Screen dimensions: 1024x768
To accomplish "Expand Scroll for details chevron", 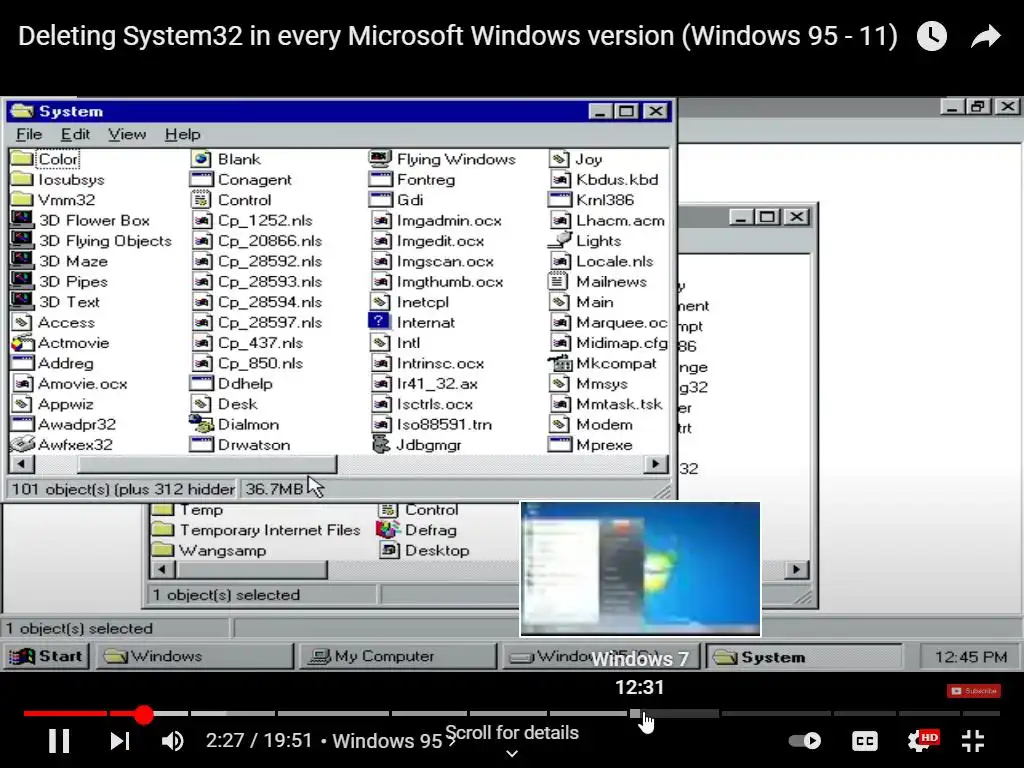I will pos(512,754).
